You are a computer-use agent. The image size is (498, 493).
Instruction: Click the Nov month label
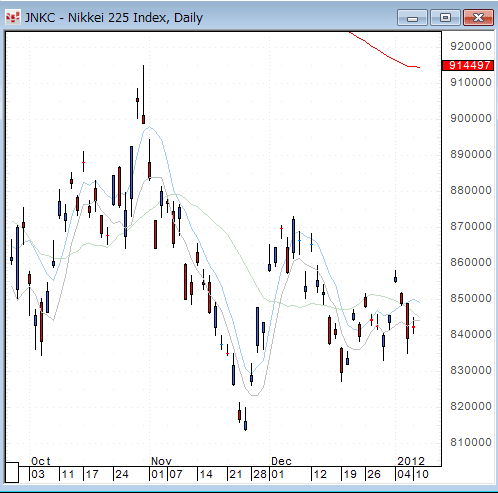click(x=161, y=461)
